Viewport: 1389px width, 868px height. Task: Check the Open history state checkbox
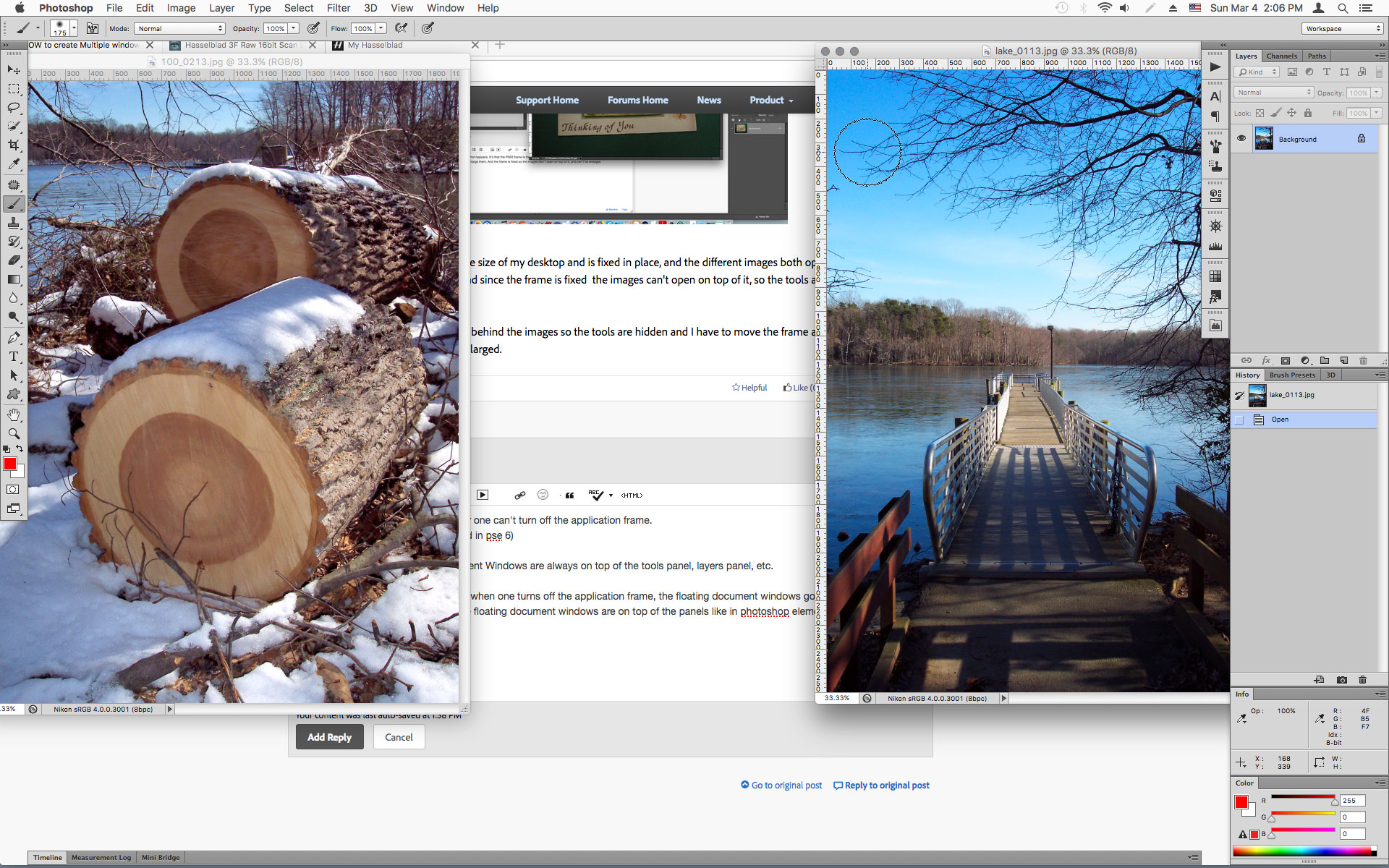tap(1240, 420)
